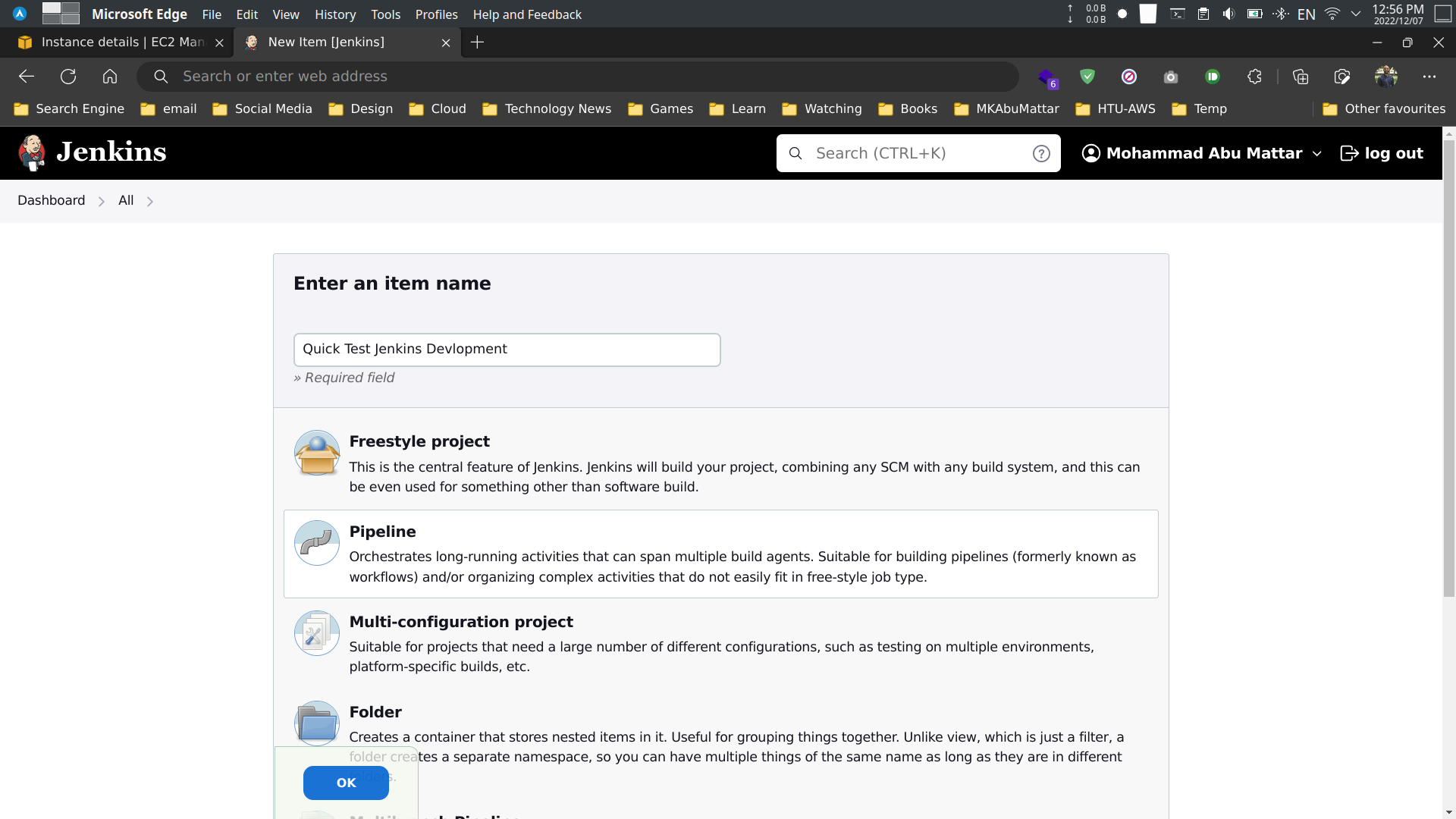1456x819 pixels.
Task: Expand the Dashboard breadcrumb chevron
Action: (x=101, y=201)
